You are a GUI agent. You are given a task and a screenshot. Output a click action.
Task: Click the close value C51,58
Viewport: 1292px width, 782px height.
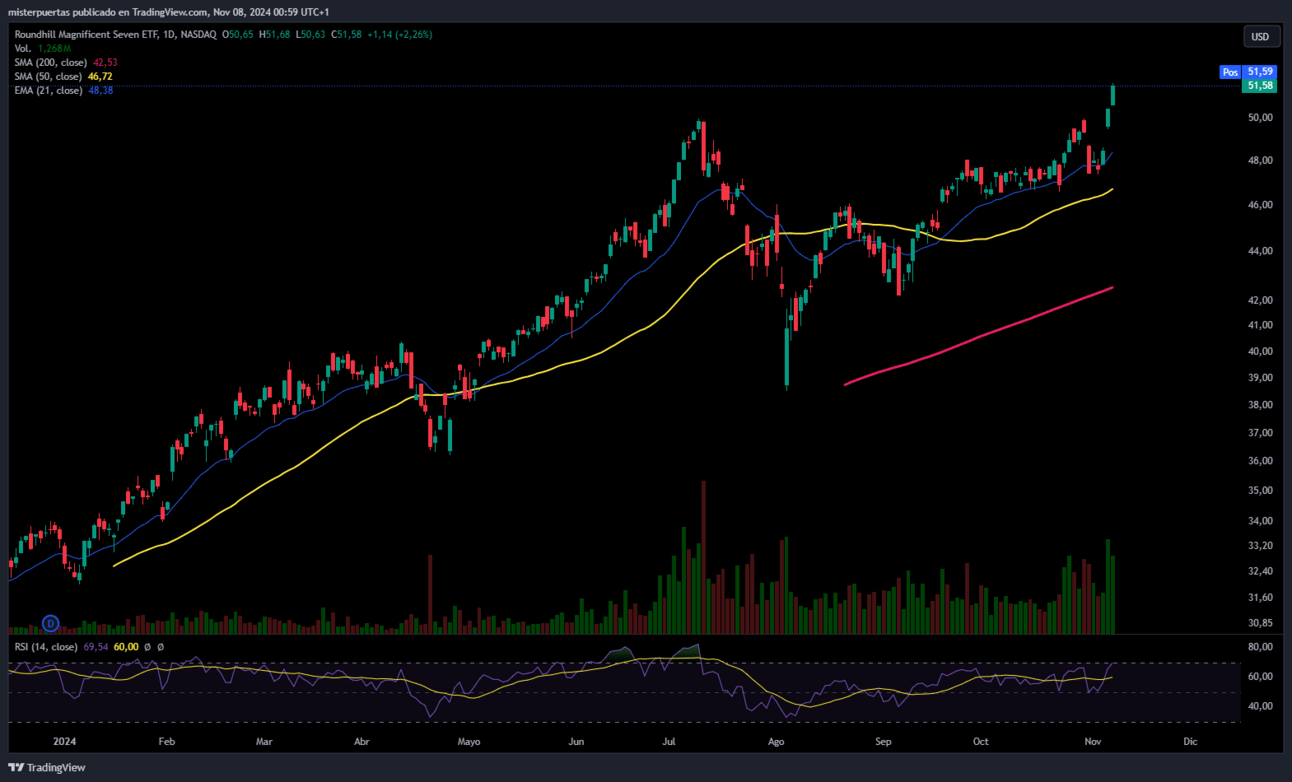click(348, 34)
